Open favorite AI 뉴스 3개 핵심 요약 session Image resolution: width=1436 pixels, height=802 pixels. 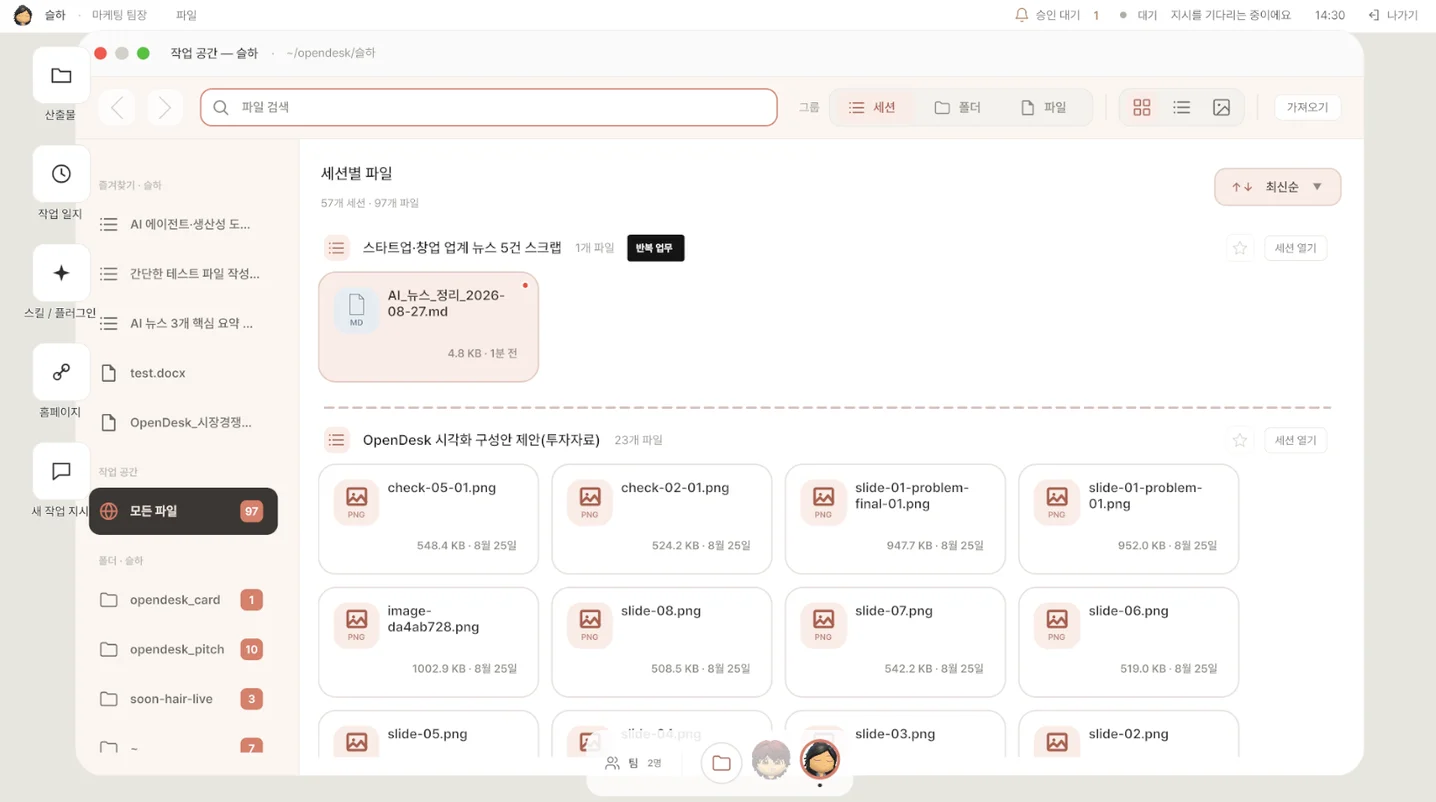(x=183, y=323)
